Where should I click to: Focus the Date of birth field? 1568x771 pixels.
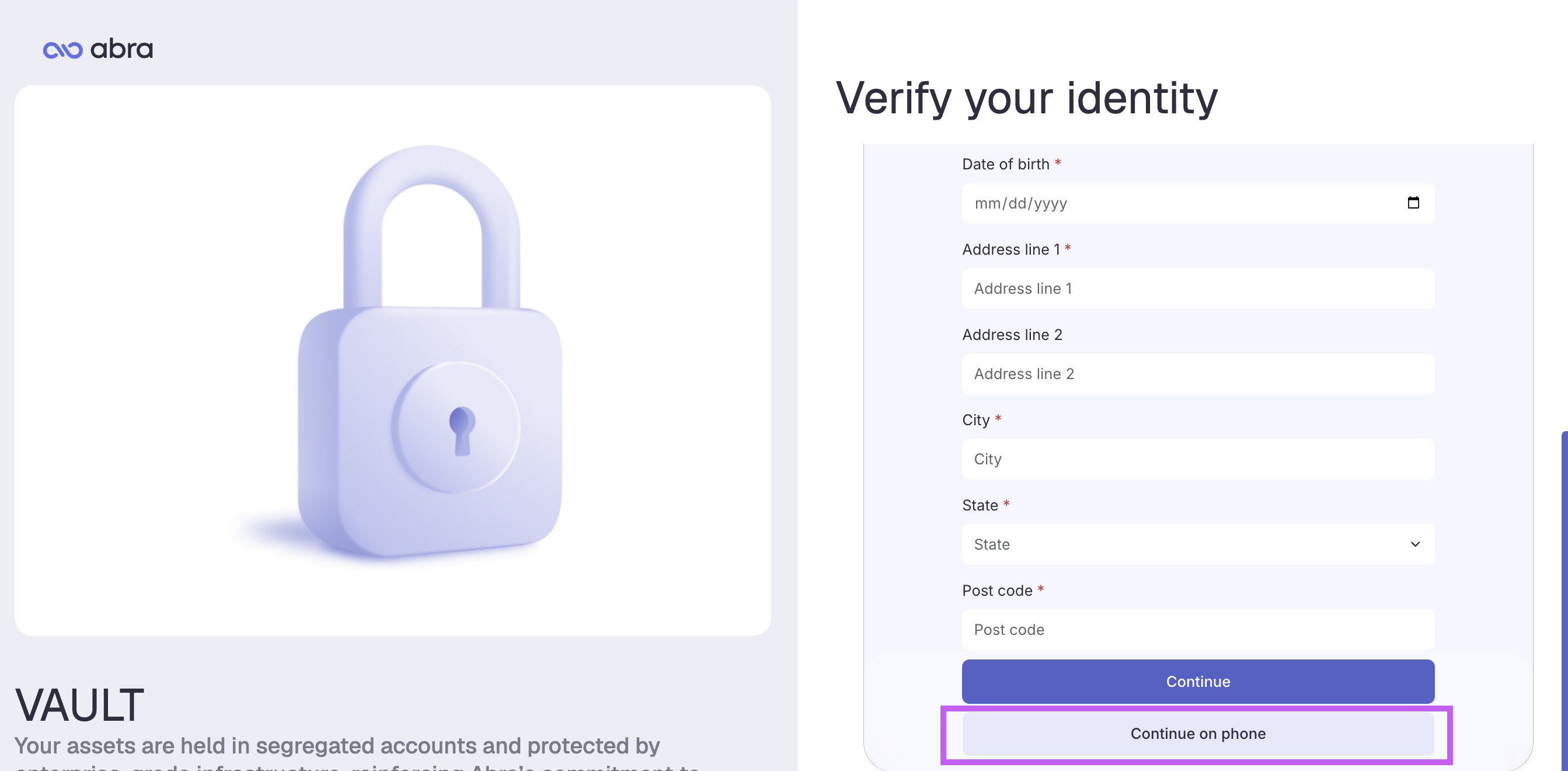click(x=1197, y=203)
